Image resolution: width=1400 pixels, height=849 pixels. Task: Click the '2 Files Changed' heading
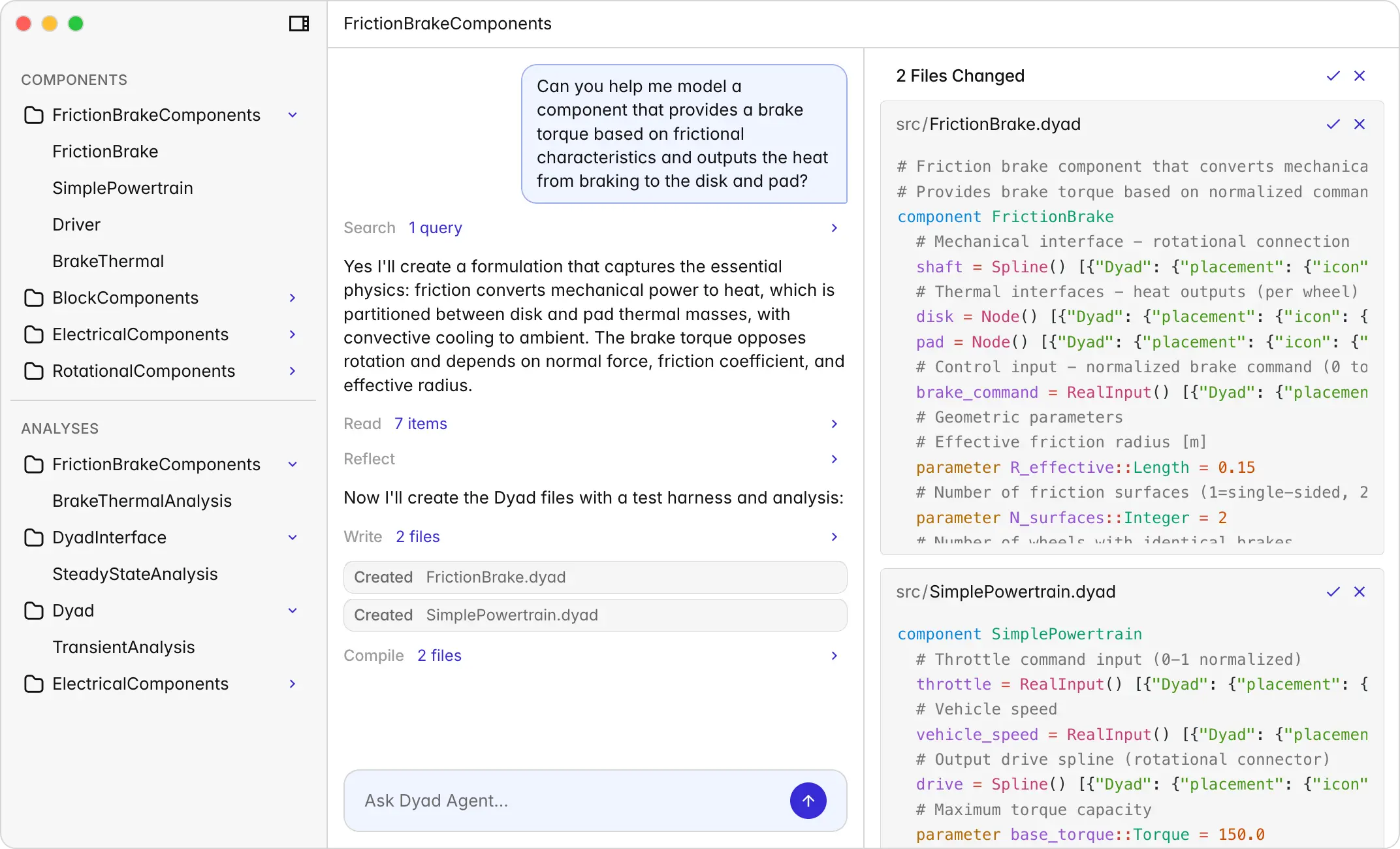pyautogui.click(x=960, y=76)
